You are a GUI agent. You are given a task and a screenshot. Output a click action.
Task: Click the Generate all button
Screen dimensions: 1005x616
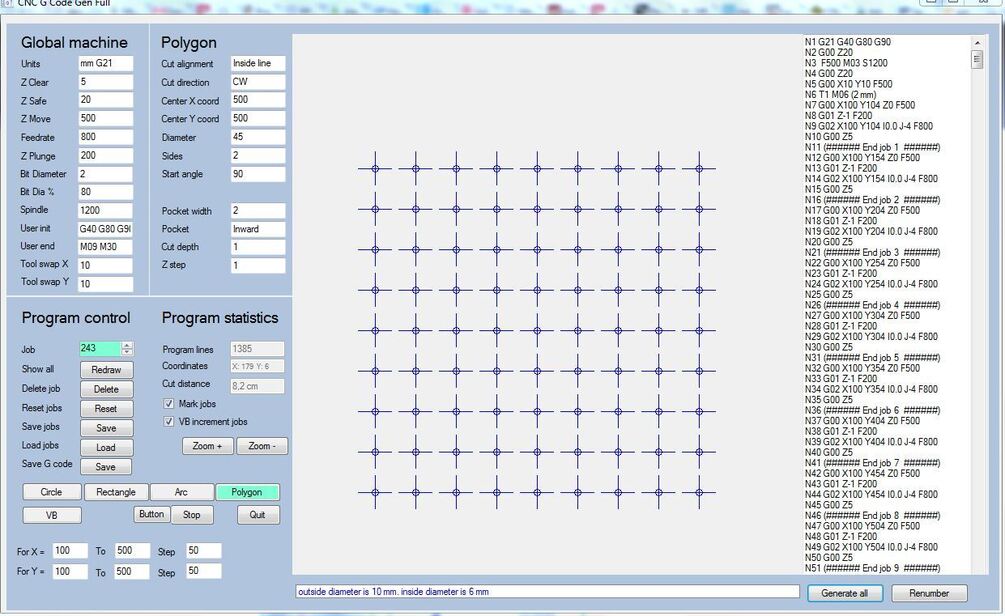coord(845,593)
